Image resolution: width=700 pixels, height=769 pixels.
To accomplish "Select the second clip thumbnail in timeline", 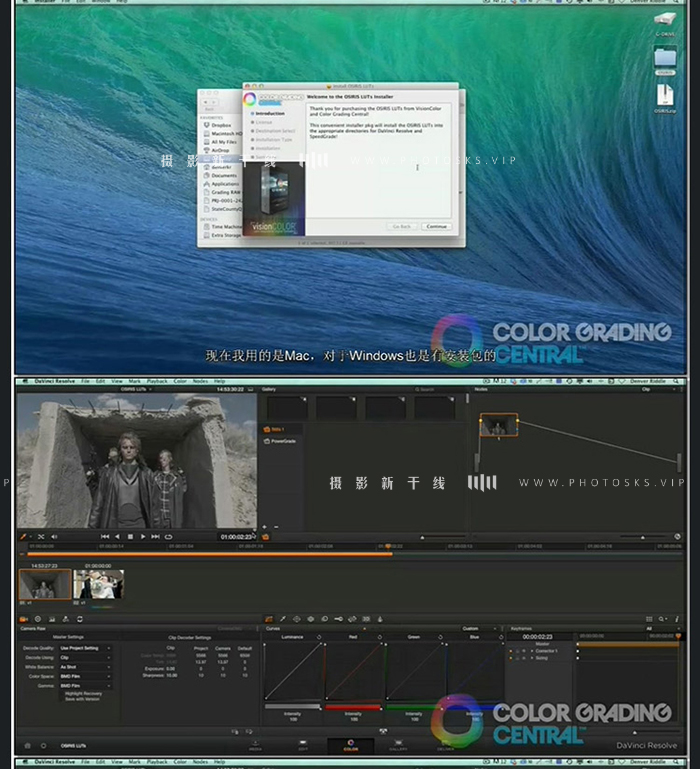I will pyautogui.click(x=99, y=584).
